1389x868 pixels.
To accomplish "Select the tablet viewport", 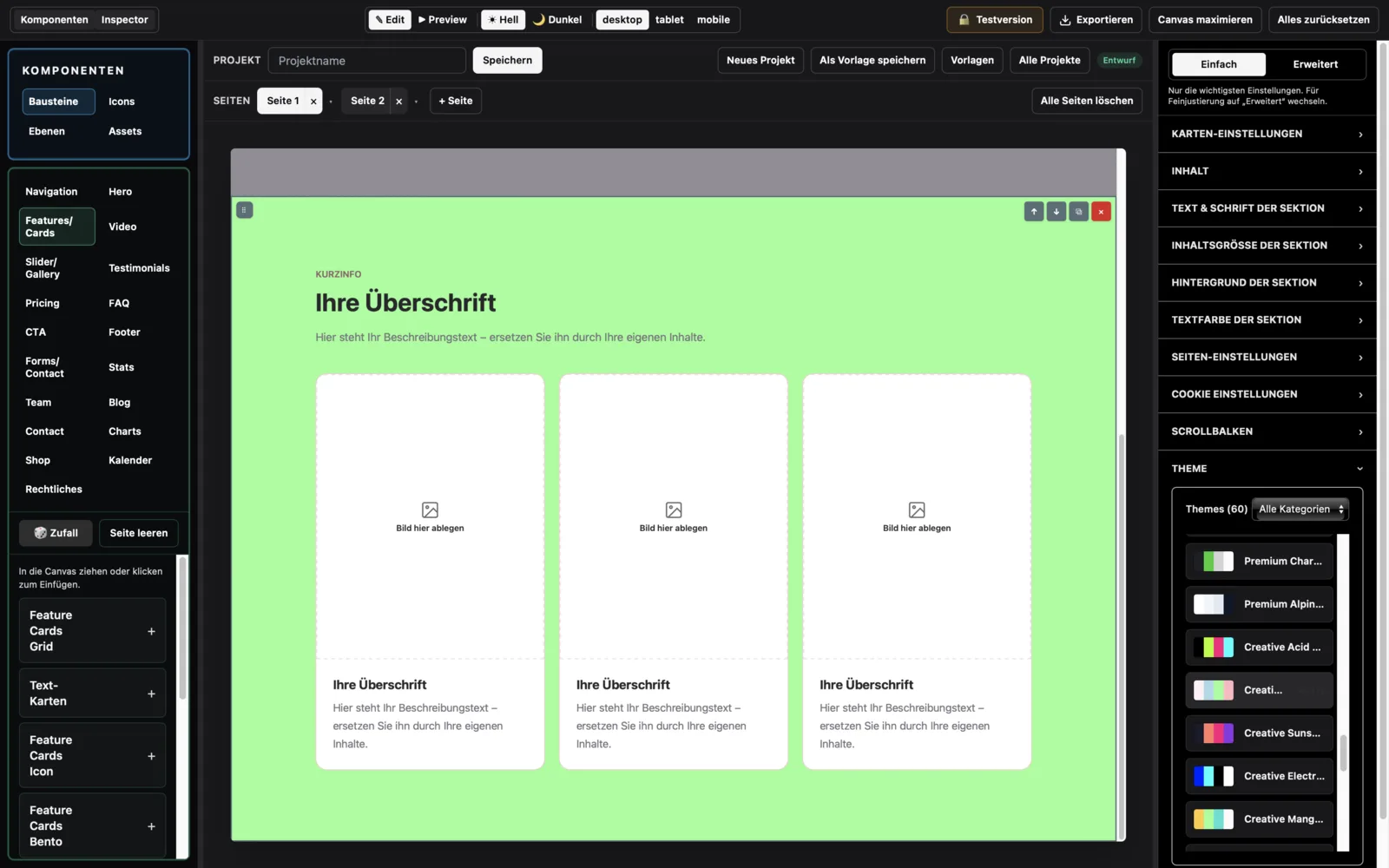I will click(x=669, y=20).
